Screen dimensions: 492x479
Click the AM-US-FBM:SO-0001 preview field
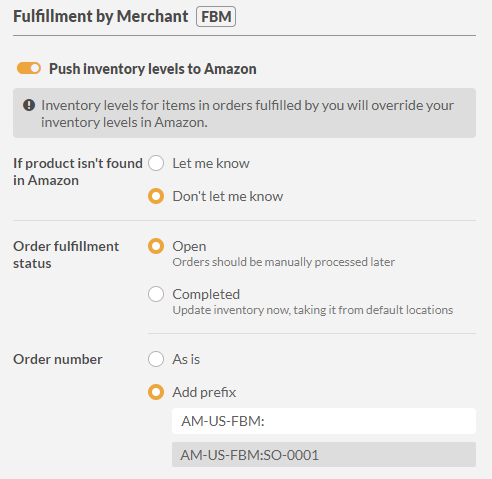324,455
